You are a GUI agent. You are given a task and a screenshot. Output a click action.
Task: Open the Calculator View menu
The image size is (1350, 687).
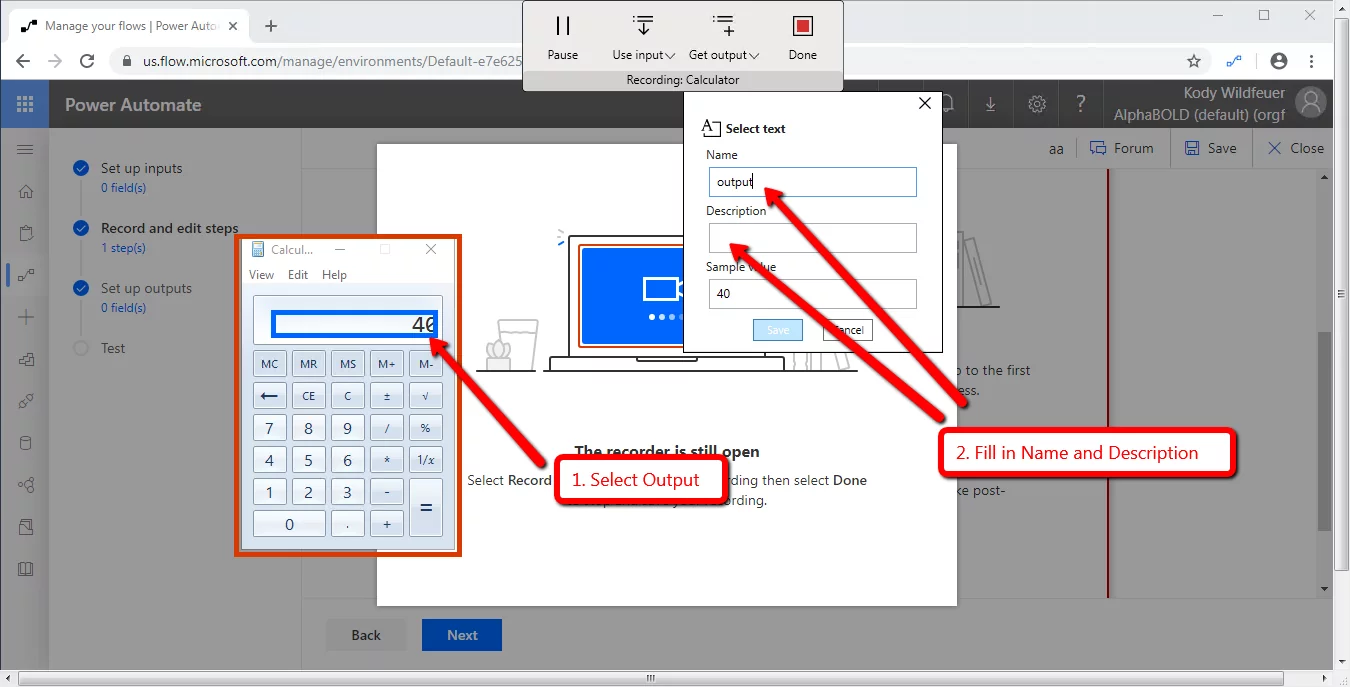pyautogui.click(x=261, y=275)
